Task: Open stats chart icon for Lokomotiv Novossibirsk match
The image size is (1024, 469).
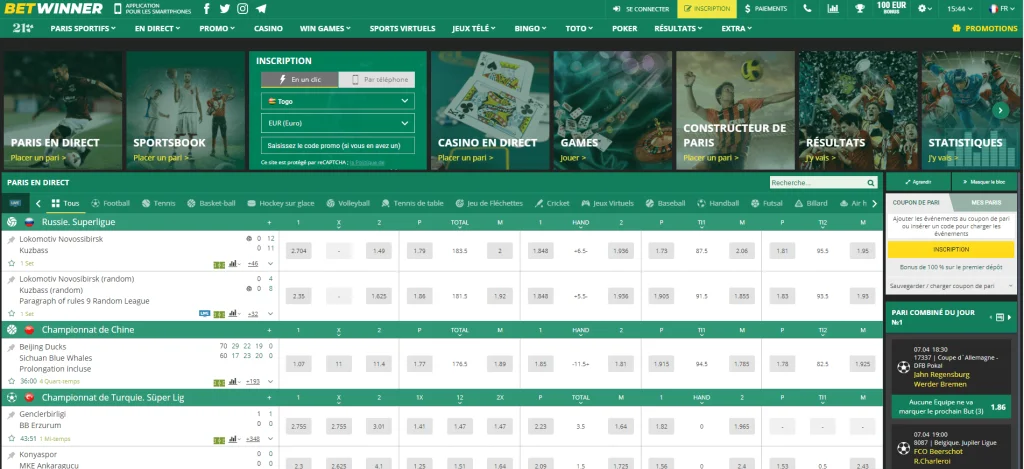Action: pyautogui.click(x=232, y=264)
